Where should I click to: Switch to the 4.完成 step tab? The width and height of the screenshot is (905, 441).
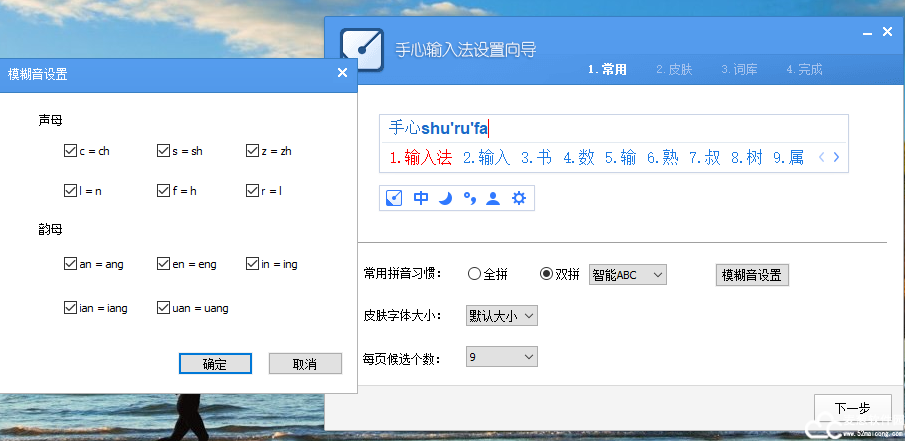point(804,70)
